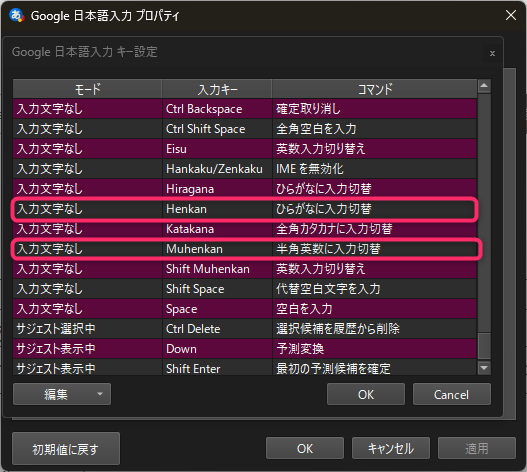527x472 pixels.
Task: Select 入力文字なし mode in the Space row
Action: (x=87, y=309)
